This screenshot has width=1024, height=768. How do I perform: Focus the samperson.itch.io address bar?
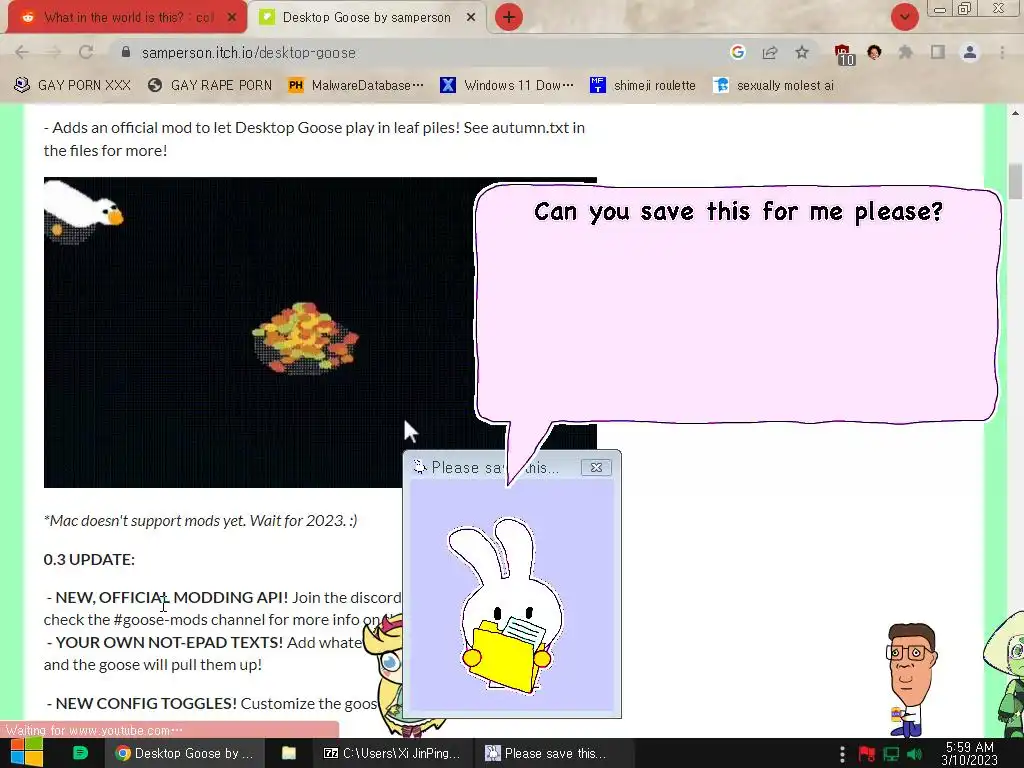418,52
